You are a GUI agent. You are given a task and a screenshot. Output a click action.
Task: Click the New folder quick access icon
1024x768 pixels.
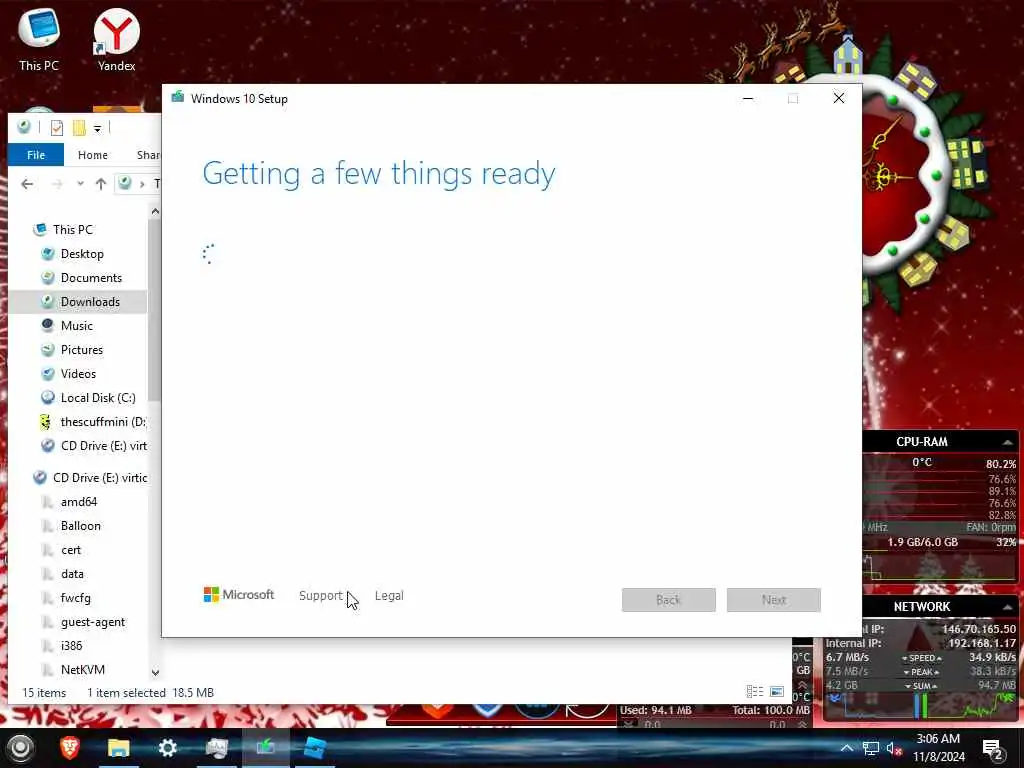[x=79, y=127]
